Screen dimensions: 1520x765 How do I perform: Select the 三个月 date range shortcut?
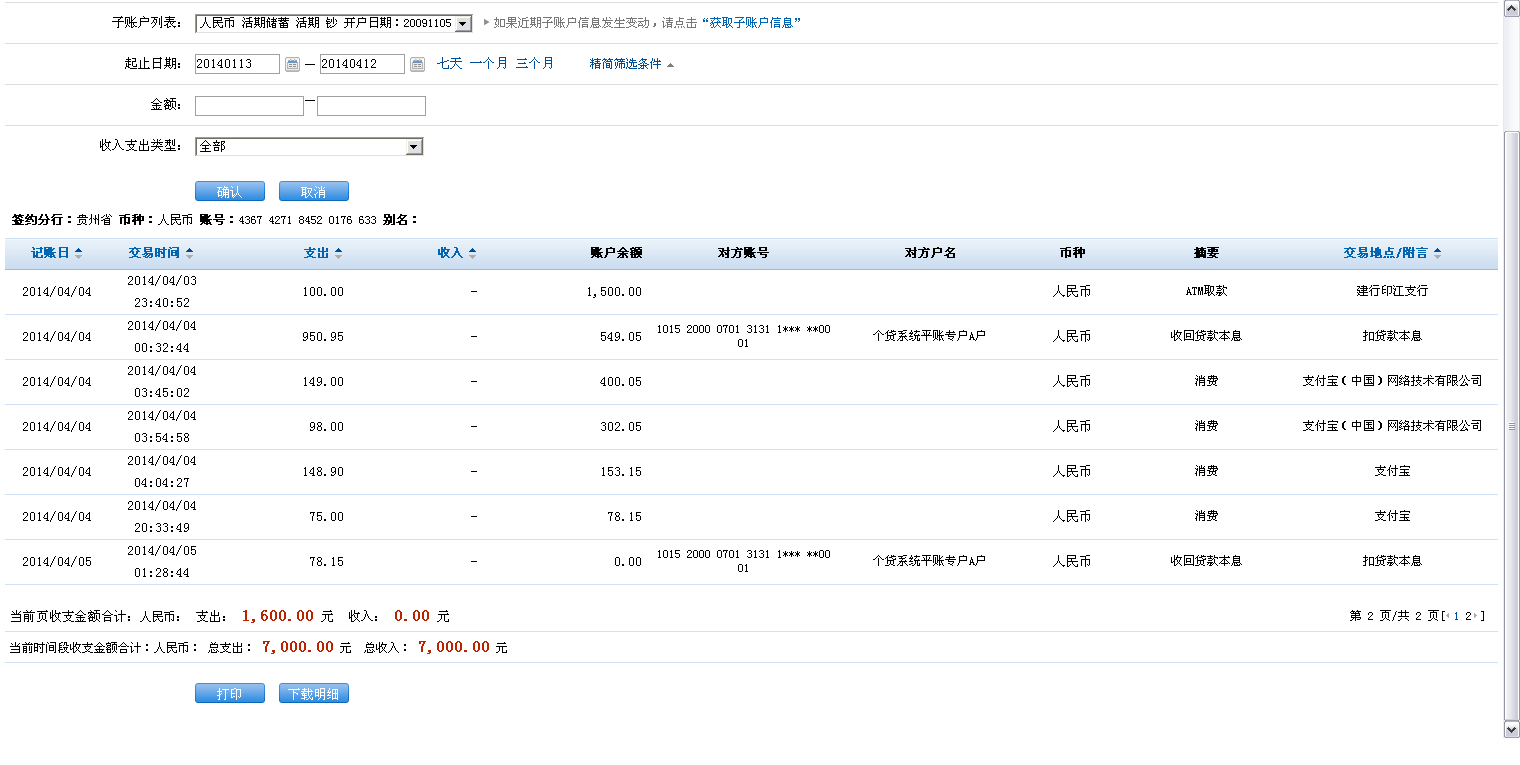click(x=535, y=63)
